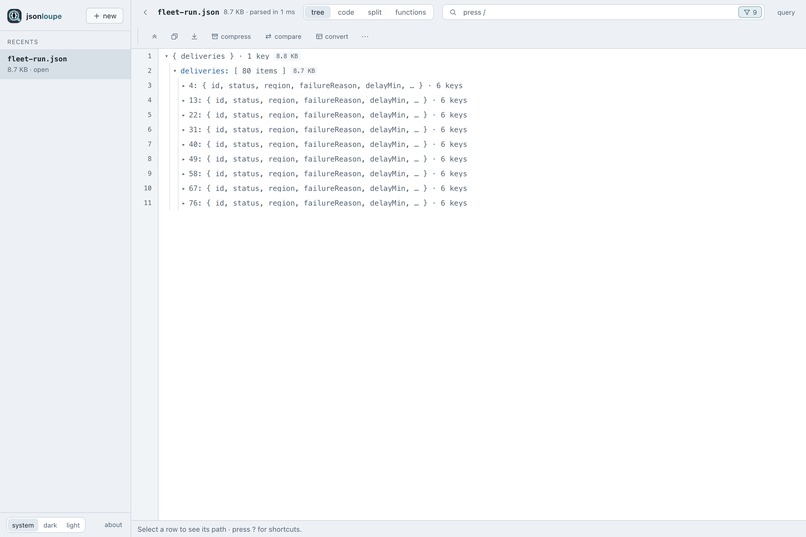Click "parsed in 1 ms" file info text

click(x=272, y=12)
